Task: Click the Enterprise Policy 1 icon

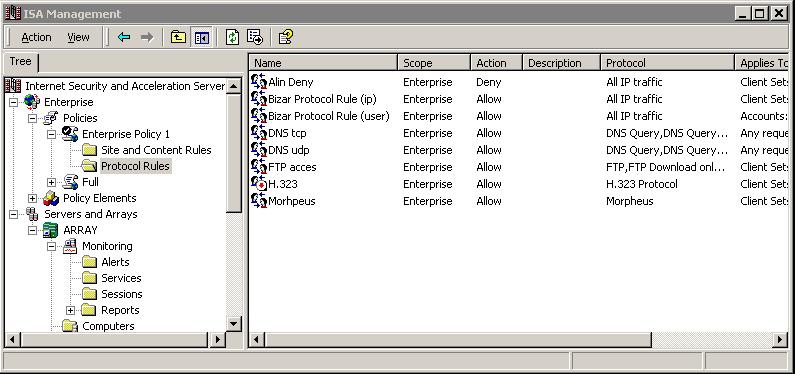Action: 69,134
